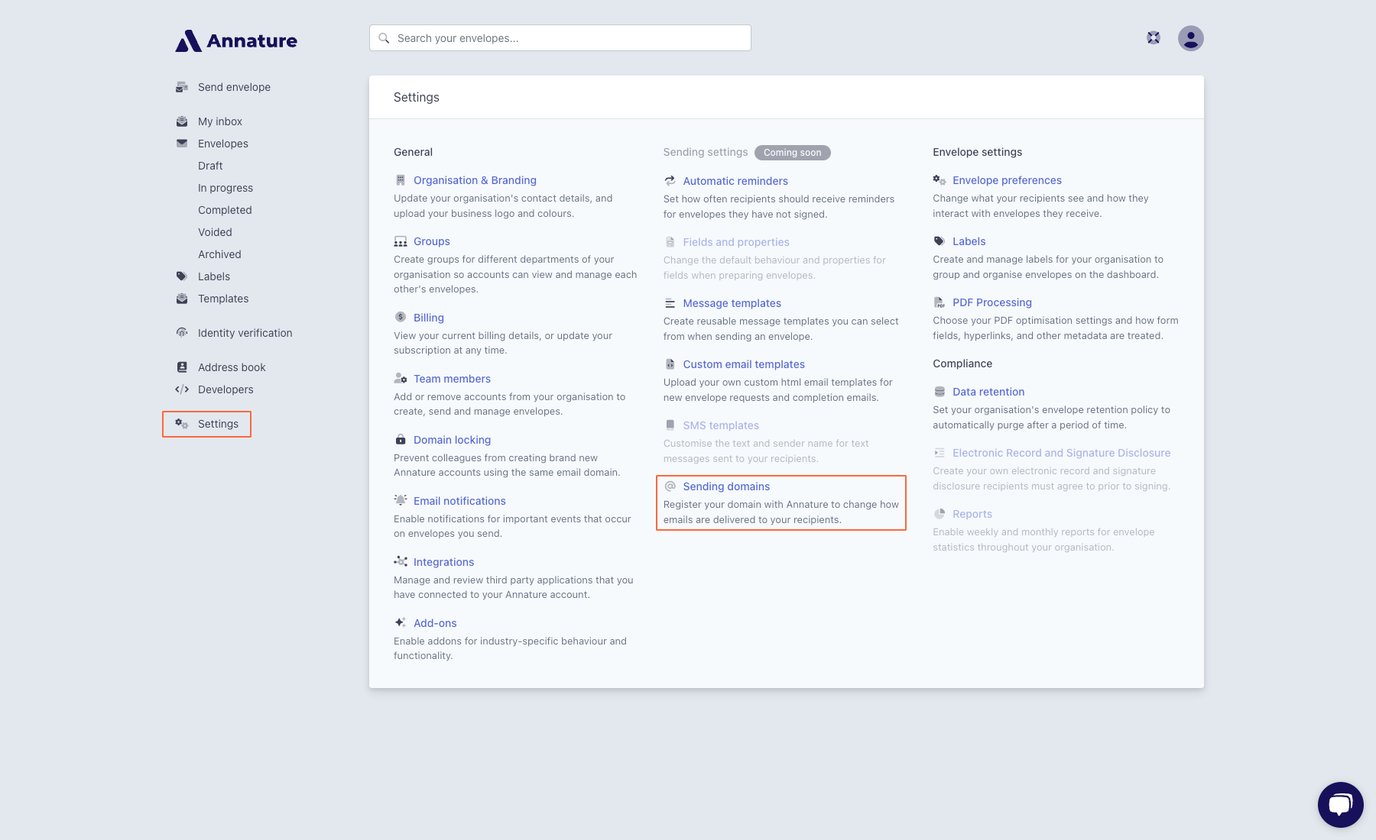This screenshot has width=1376, height=840.
Task: Click the Data retention database icon
Action: click(940, 392)
